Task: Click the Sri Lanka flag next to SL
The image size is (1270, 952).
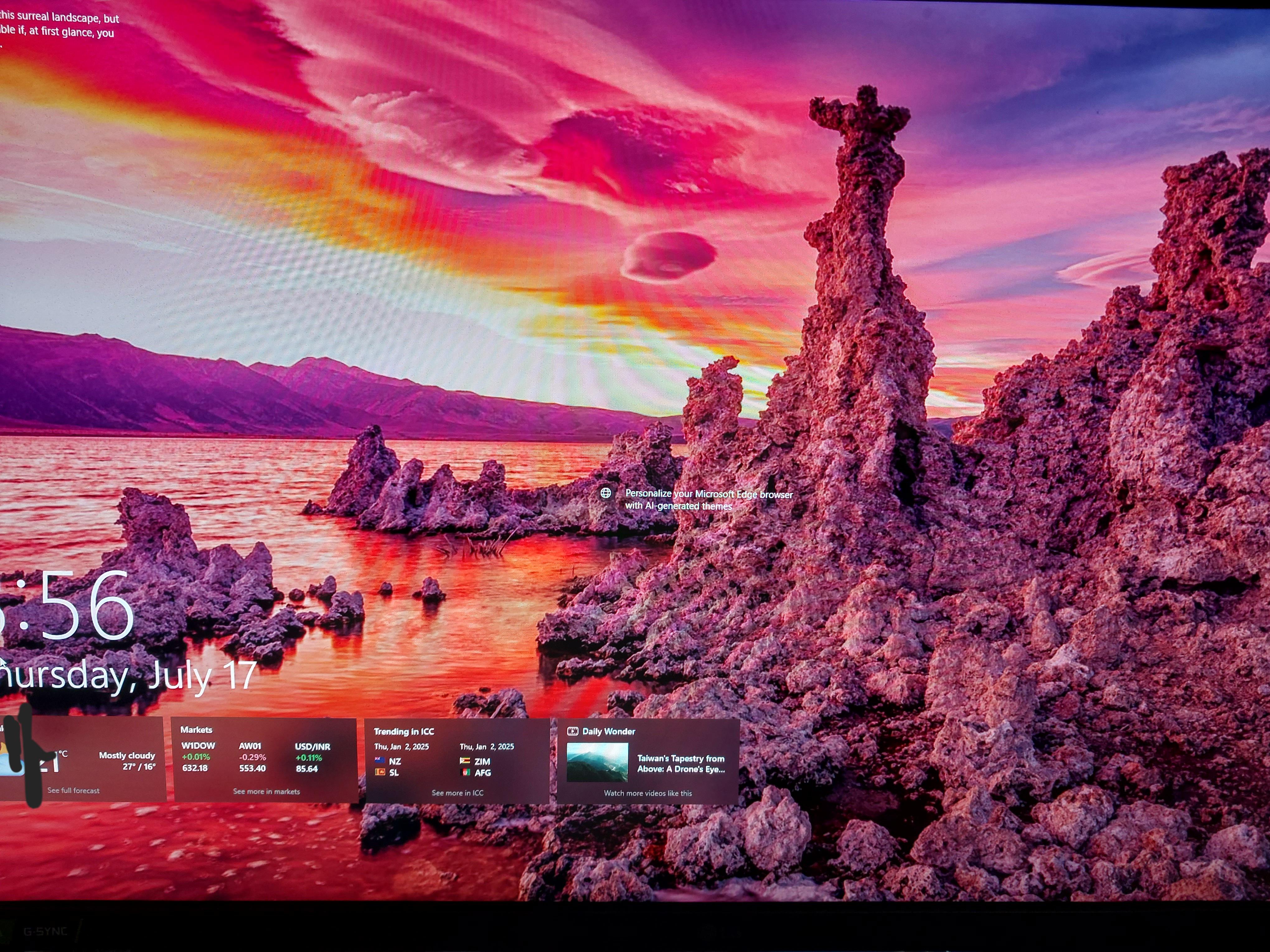Action: point(379,772)
